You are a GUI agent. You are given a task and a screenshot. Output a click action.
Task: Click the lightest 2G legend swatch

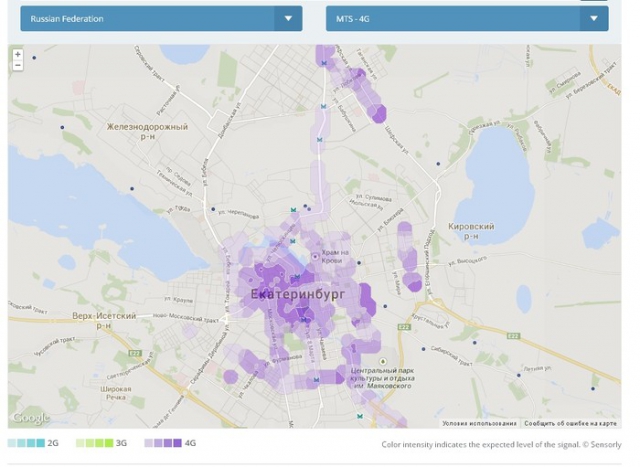12,443
